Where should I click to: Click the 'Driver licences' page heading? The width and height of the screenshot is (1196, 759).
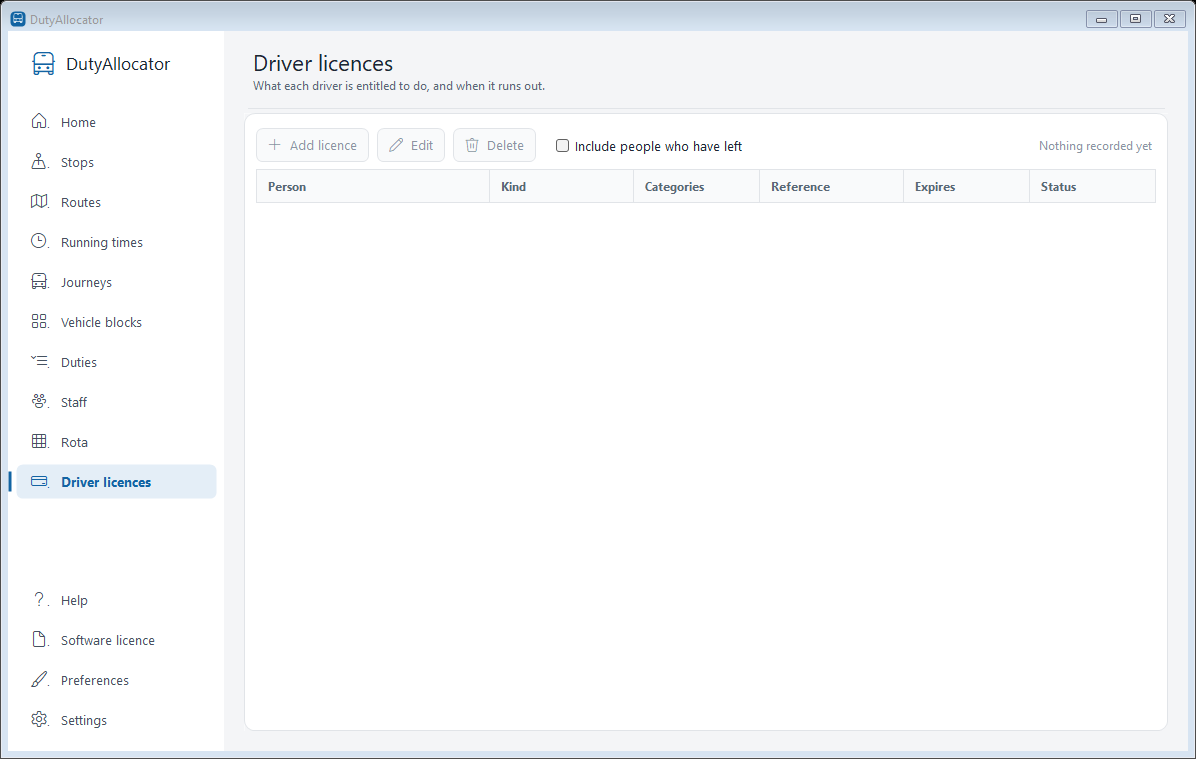[x=323, y=63]
